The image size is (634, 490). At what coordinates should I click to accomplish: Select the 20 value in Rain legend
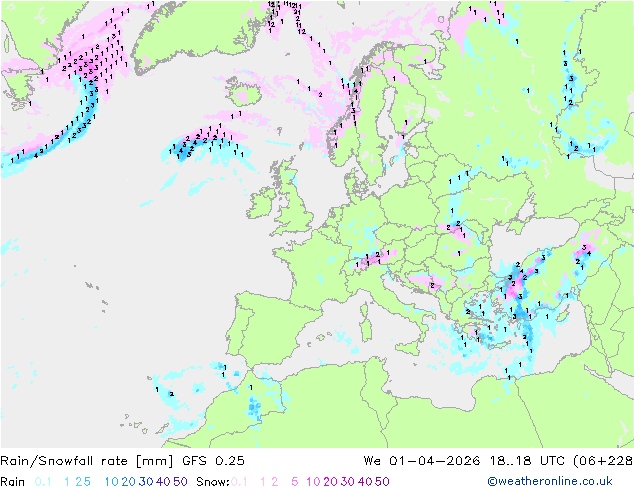tap(129, 482)
